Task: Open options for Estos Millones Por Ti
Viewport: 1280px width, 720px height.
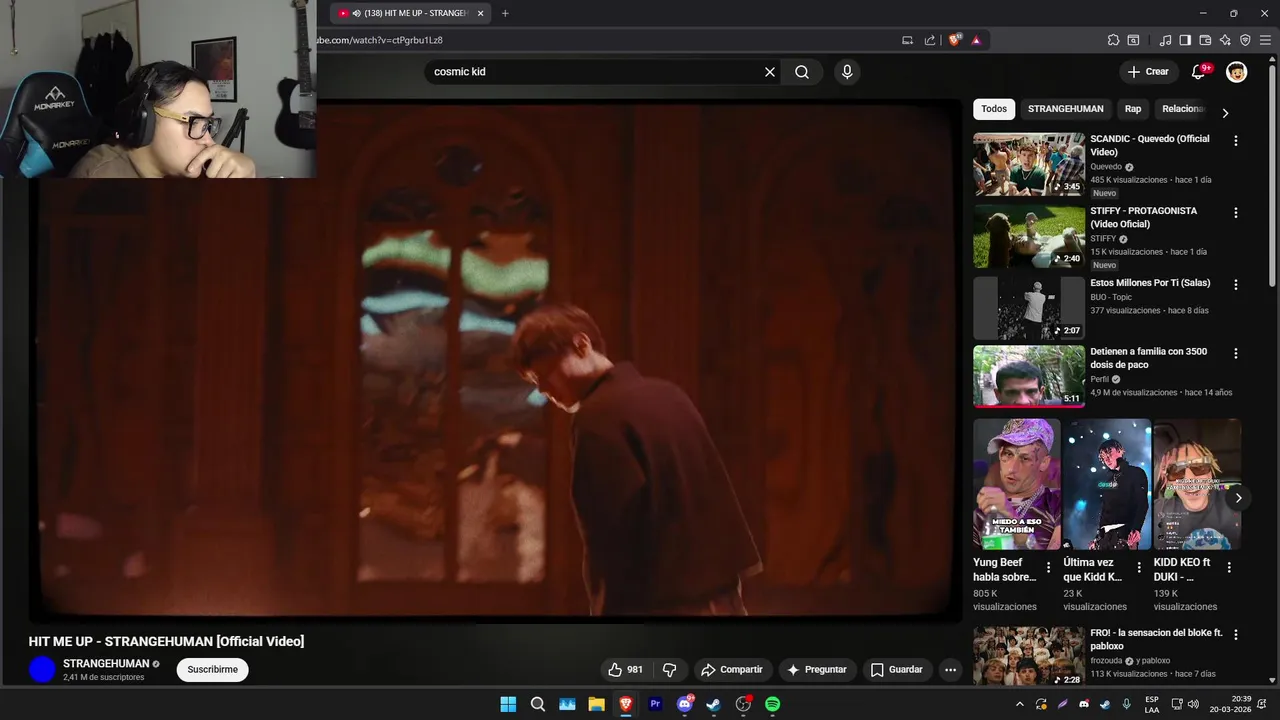Action: click(x=1236, y=285)
